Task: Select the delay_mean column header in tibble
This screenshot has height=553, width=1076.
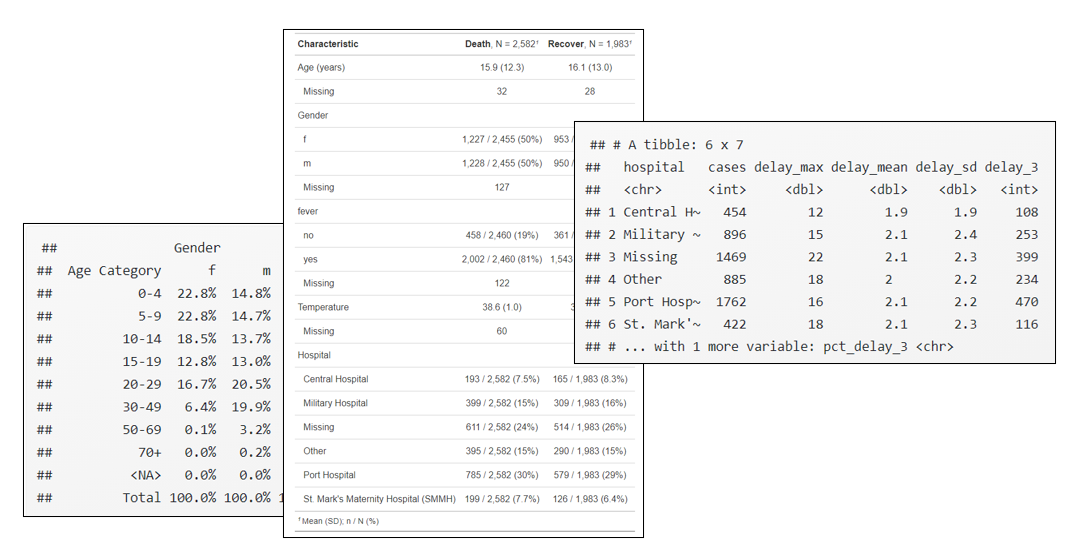Action: [869, 167]
